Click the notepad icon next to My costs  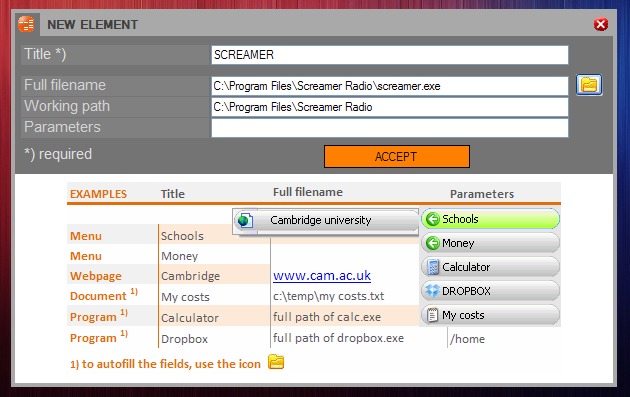[x=432, y=315]
